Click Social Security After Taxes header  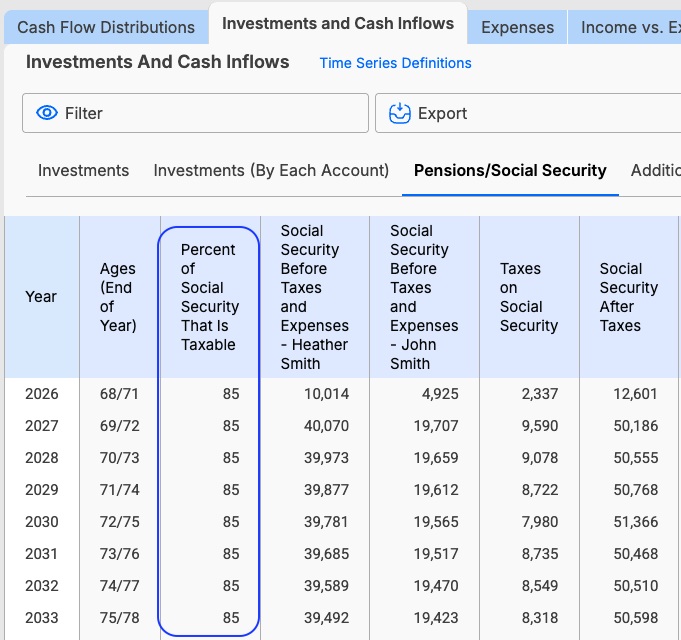[x=628, y=297]
